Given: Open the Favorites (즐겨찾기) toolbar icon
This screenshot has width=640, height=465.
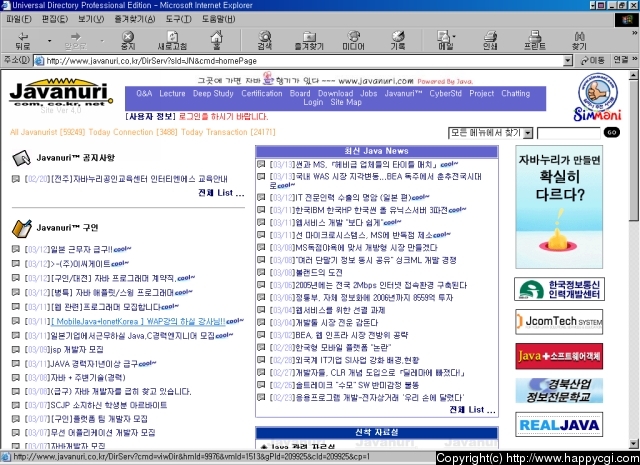Looking at the screenshot, I should 309,40.
